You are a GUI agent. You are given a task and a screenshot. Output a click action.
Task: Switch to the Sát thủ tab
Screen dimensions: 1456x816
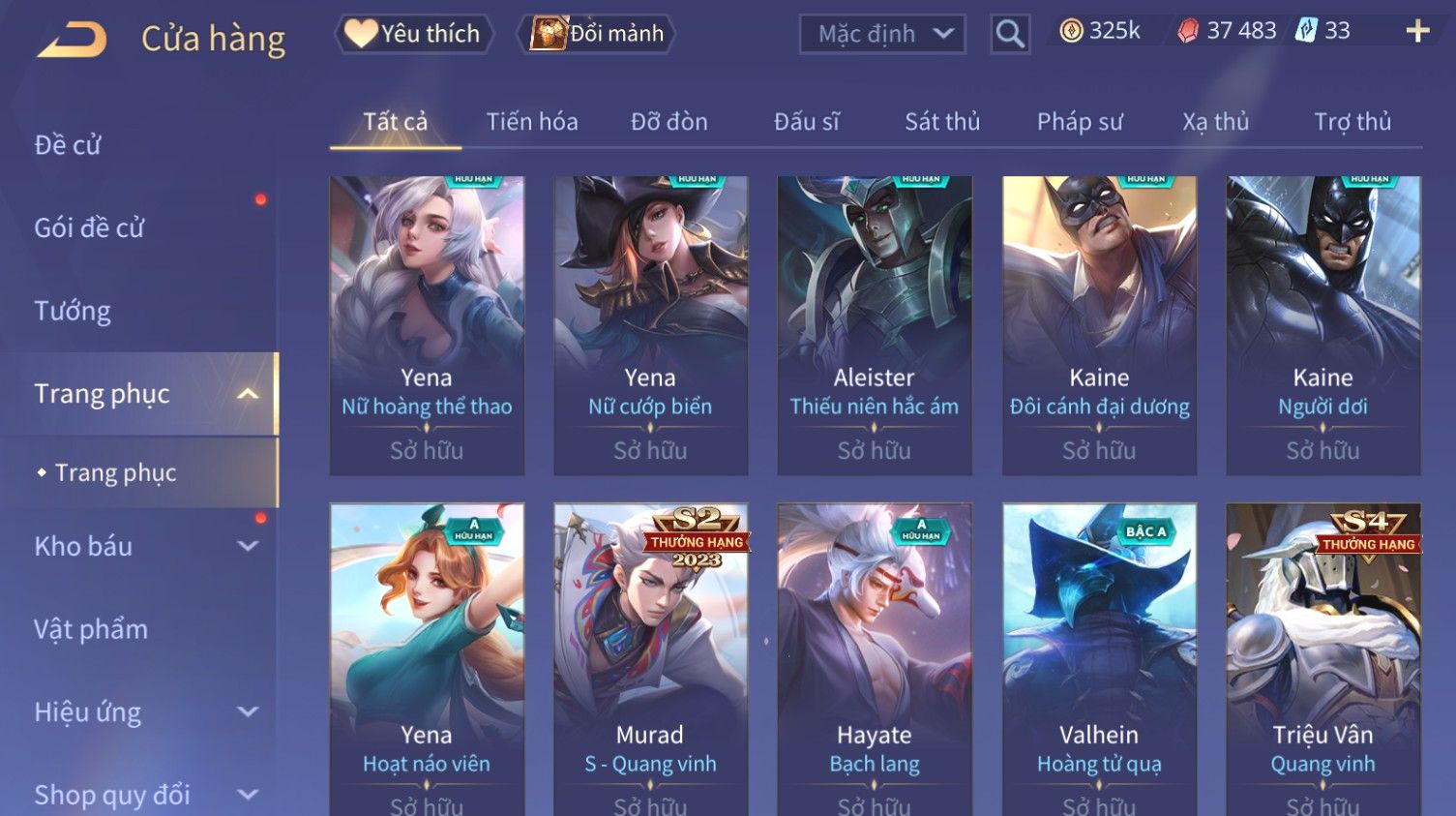tap(942, 122)
